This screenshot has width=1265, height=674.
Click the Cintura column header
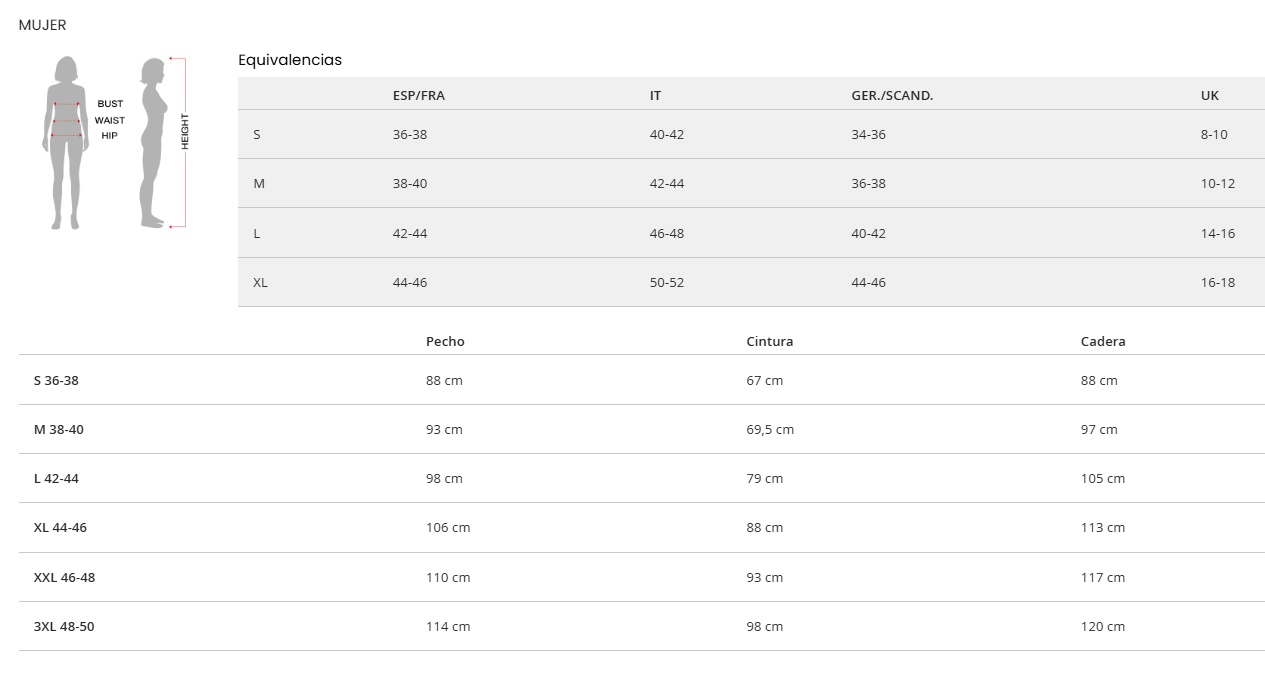770,341
